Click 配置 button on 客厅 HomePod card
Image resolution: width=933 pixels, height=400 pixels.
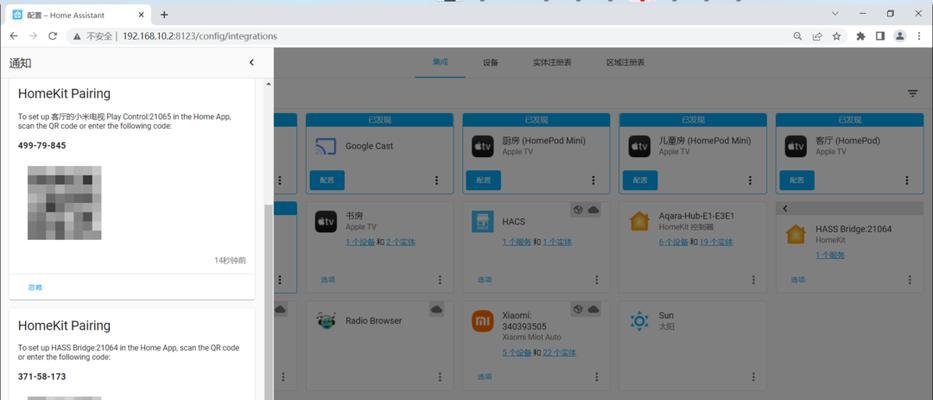[797, 180]
